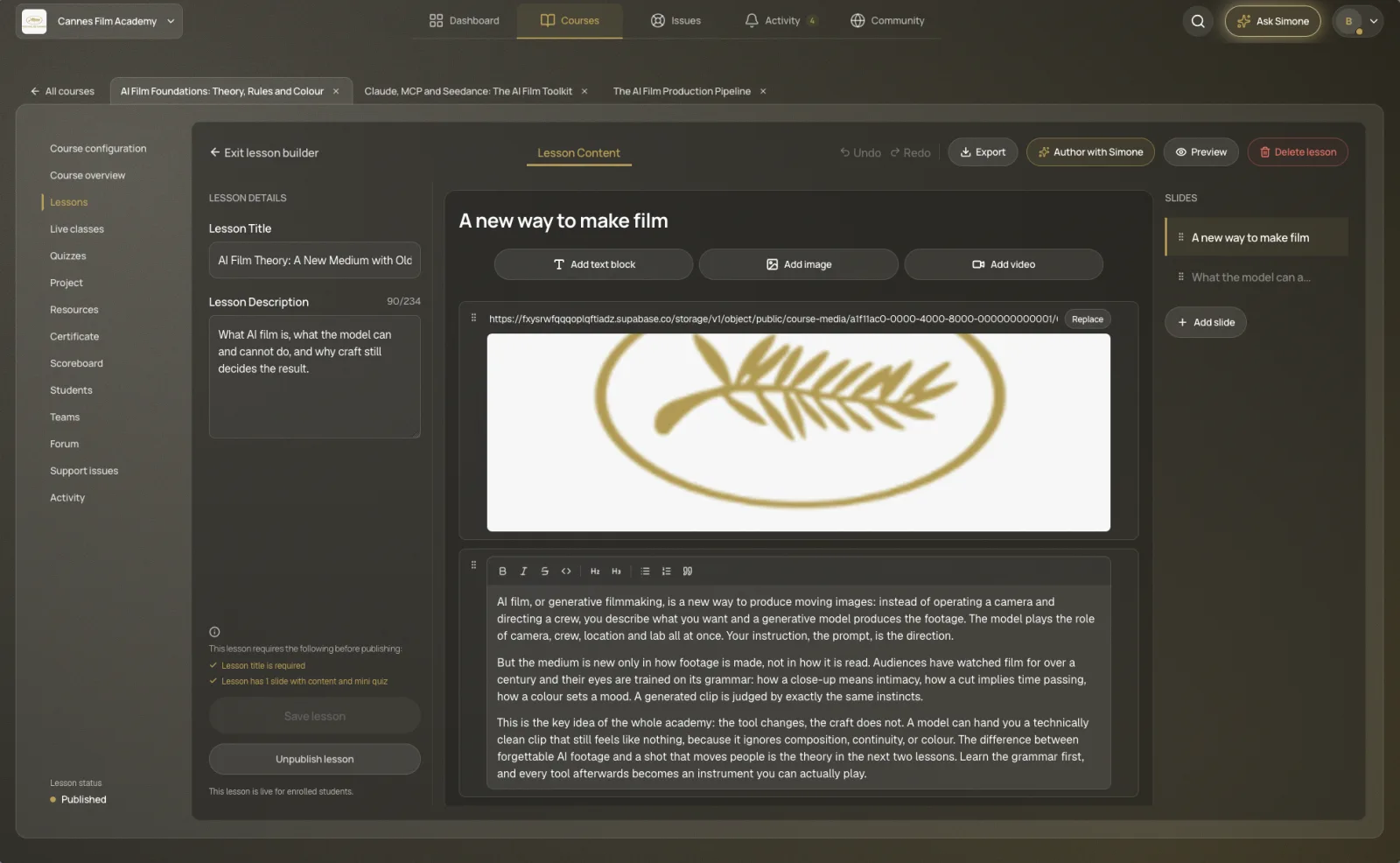Open the user avatar B

[1348, 21]
